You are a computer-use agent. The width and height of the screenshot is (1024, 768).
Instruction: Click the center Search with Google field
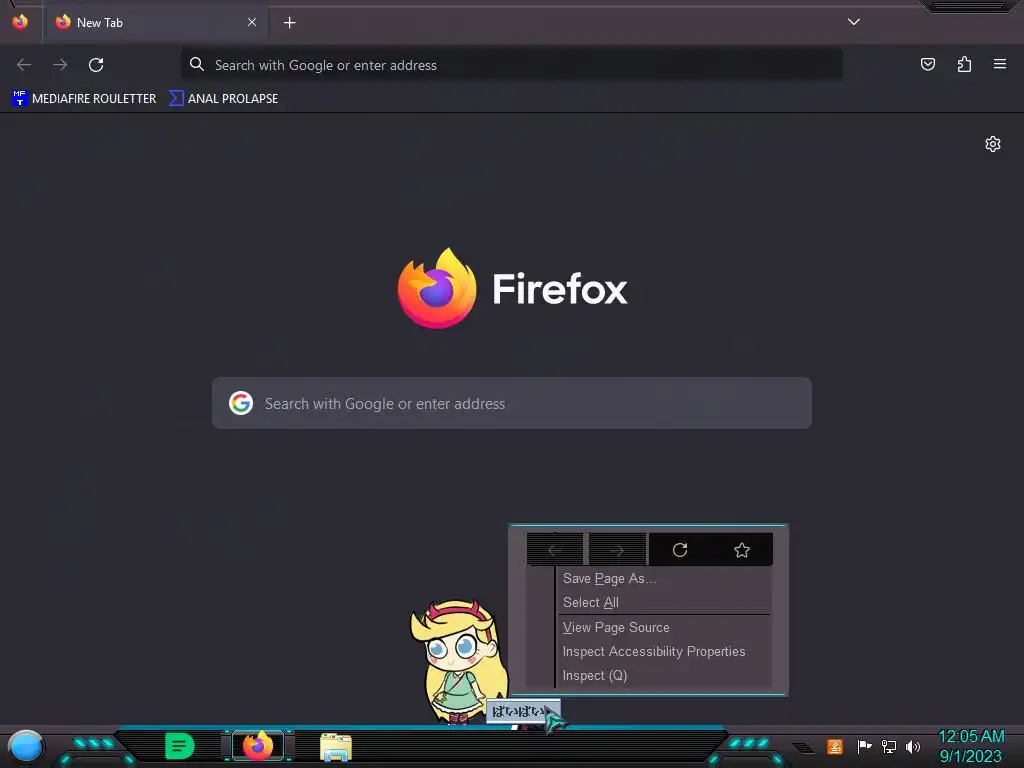tap(511, 403)
